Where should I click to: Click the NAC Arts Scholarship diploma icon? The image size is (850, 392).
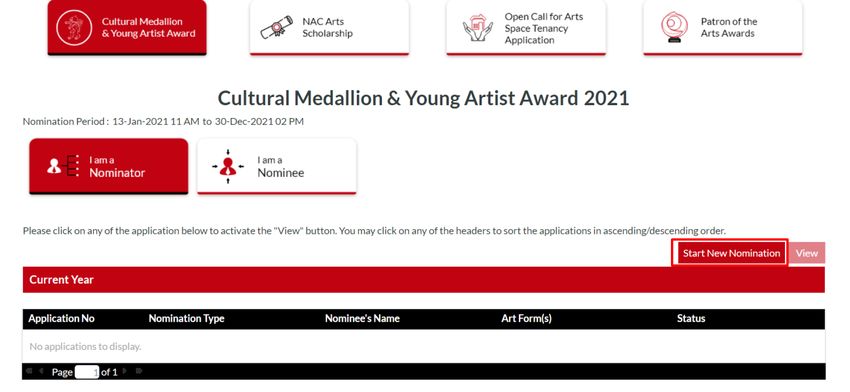(276, 28)
